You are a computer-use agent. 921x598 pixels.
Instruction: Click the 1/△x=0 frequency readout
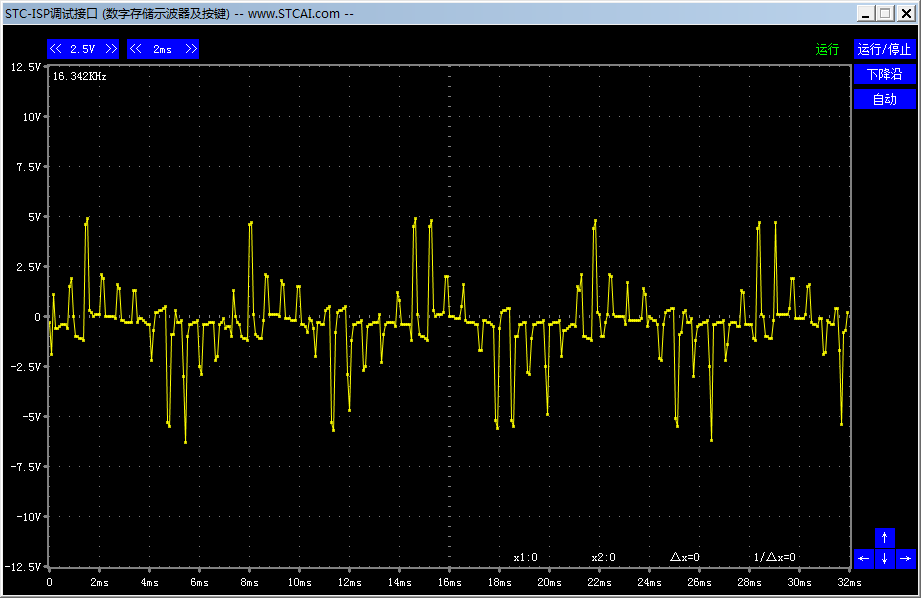[x=774, y=557]
